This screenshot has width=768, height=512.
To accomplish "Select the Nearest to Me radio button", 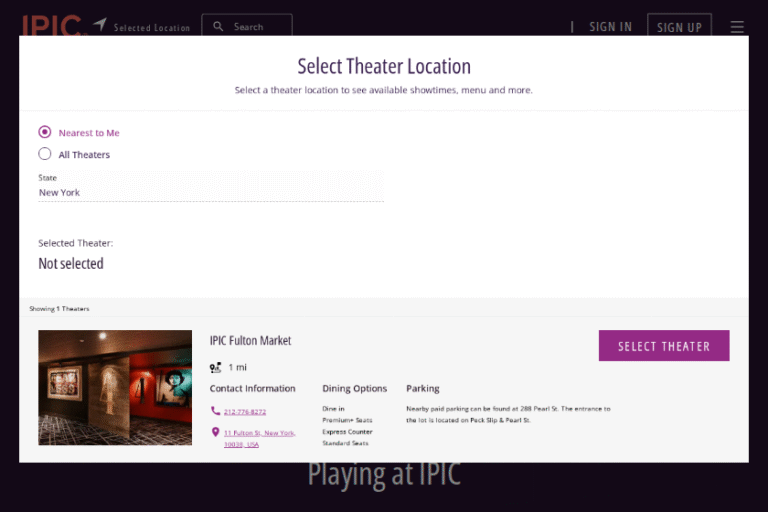I will tap(45, 132).
